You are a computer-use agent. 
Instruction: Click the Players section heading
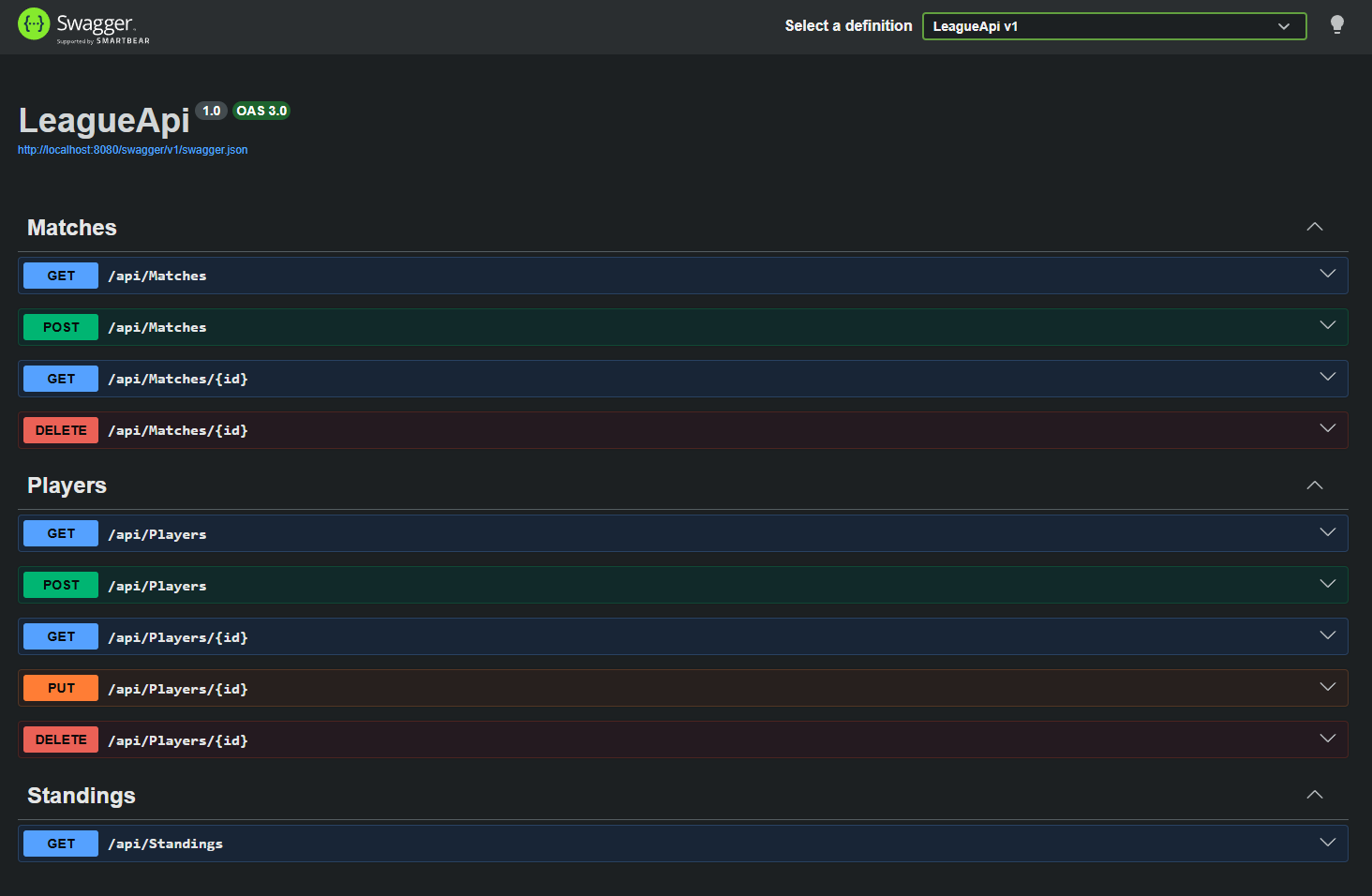(x=67, y=485)
